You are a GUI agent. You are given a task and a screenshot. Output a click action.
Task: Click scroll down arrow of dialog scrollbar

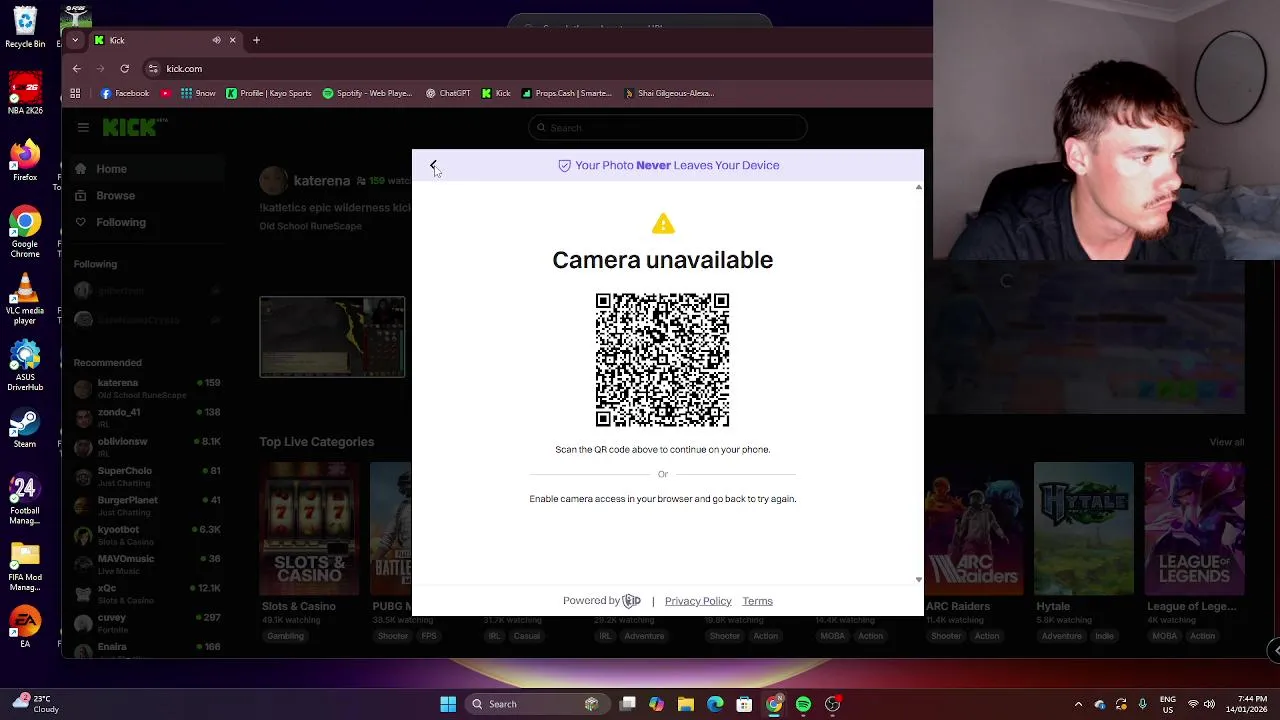918,580
